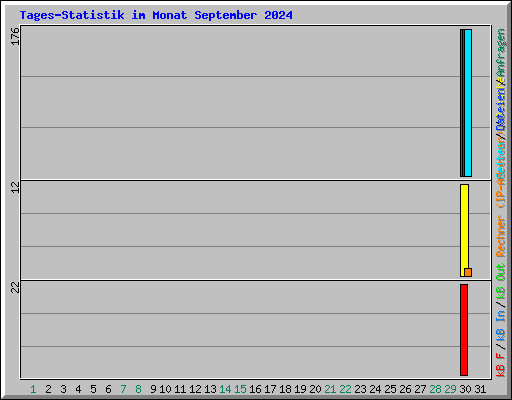Image resolution: width=512 pixels, height=400 pixels.
Task: Click day 23 on the x-axis
Action: 360,389
